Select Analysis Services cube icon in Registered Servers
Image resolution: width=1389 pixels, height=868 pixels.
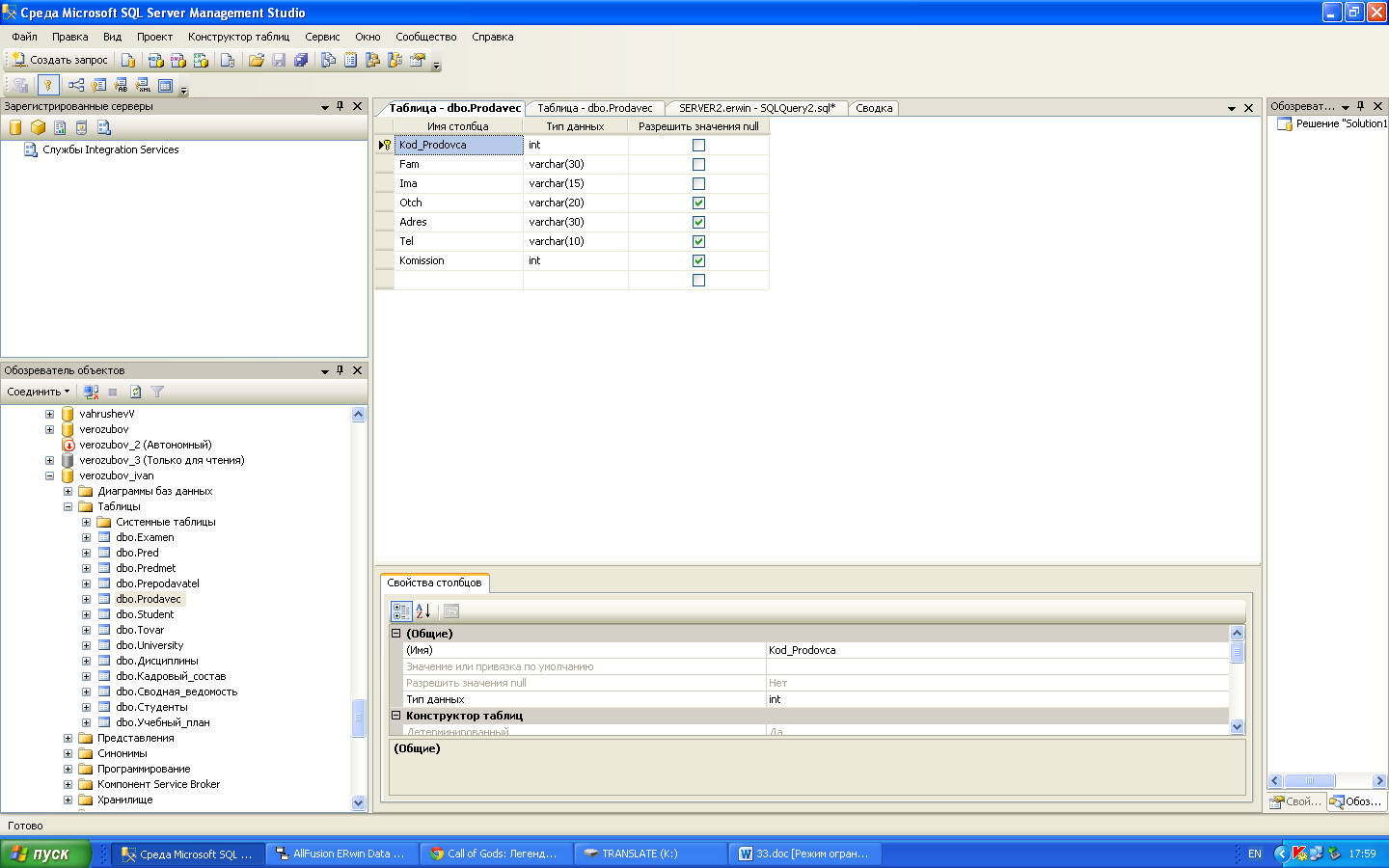pyautogui.click(x=38, y=127)
